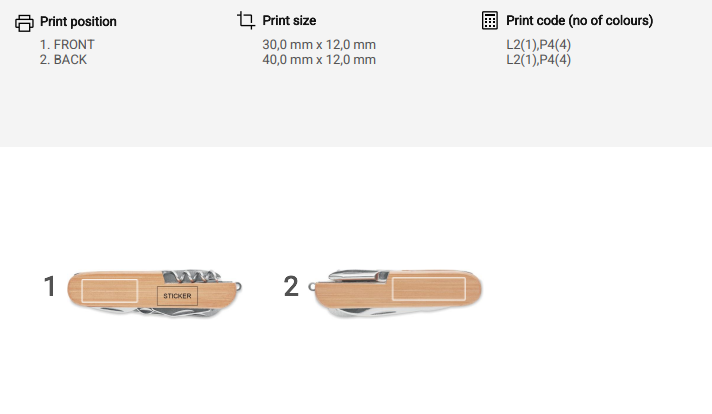Screen dimensions: 712x414
Task: Click the large number 1 label
Action: click(x=50, y=287)
